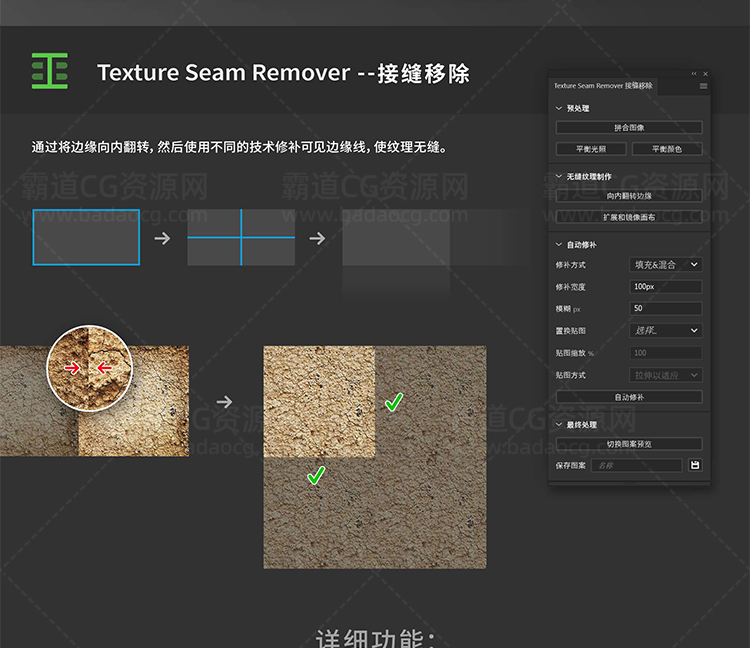Select the Texture Seam Remover panel tab
Image resolution: width=750 pixels, height=648 pixels.
[x=603, y=86]
